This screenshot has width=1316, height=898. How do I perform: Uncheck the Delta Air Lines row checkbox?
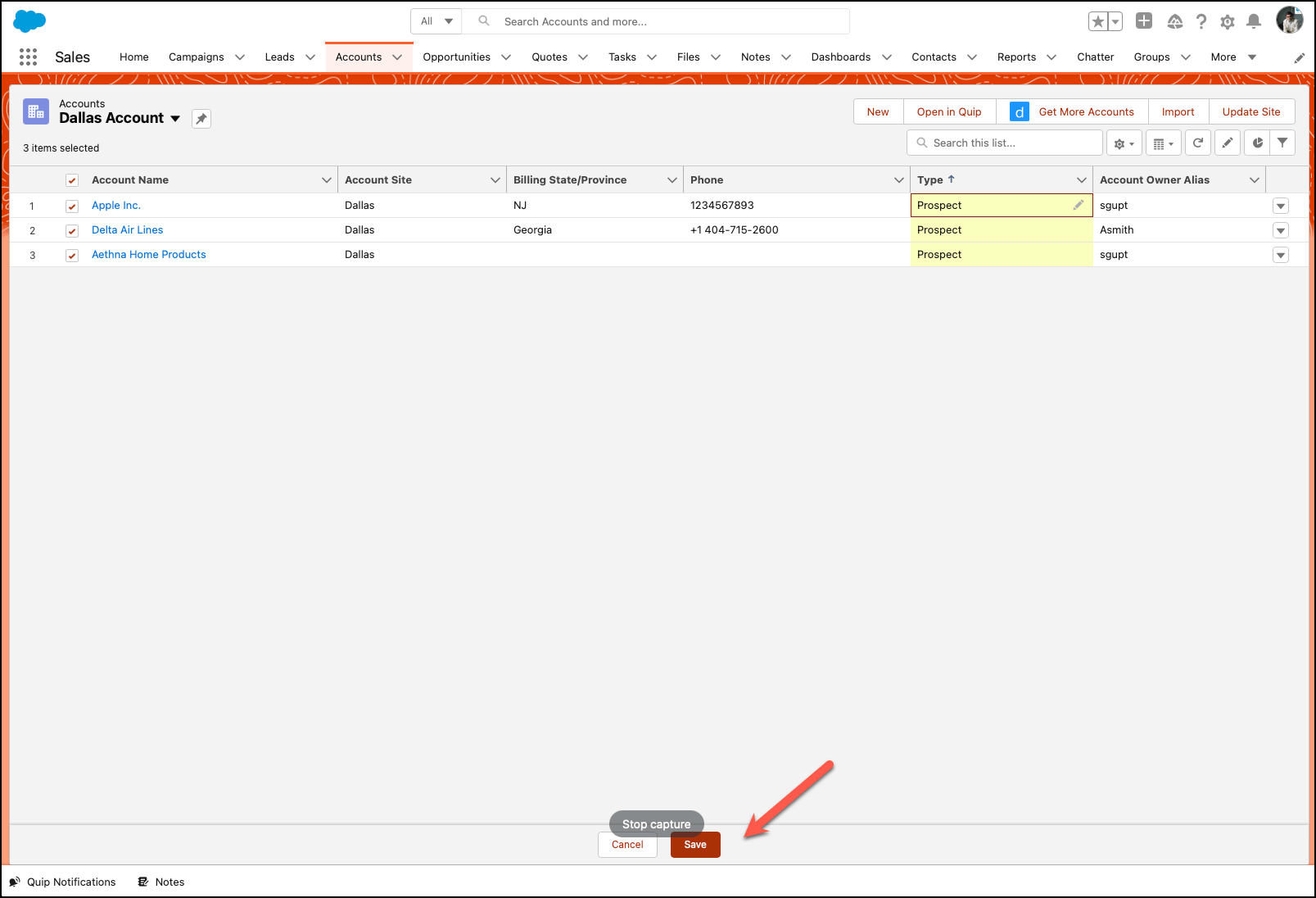click(x=72, y=231)
